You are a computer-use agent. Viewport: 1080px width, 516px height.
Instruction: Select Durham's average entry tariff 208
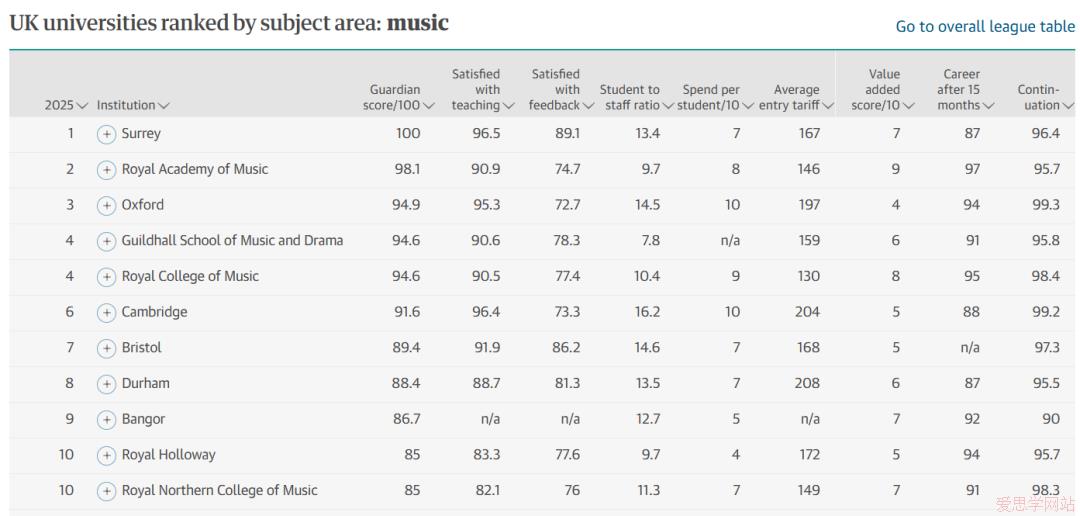[807, 384]
